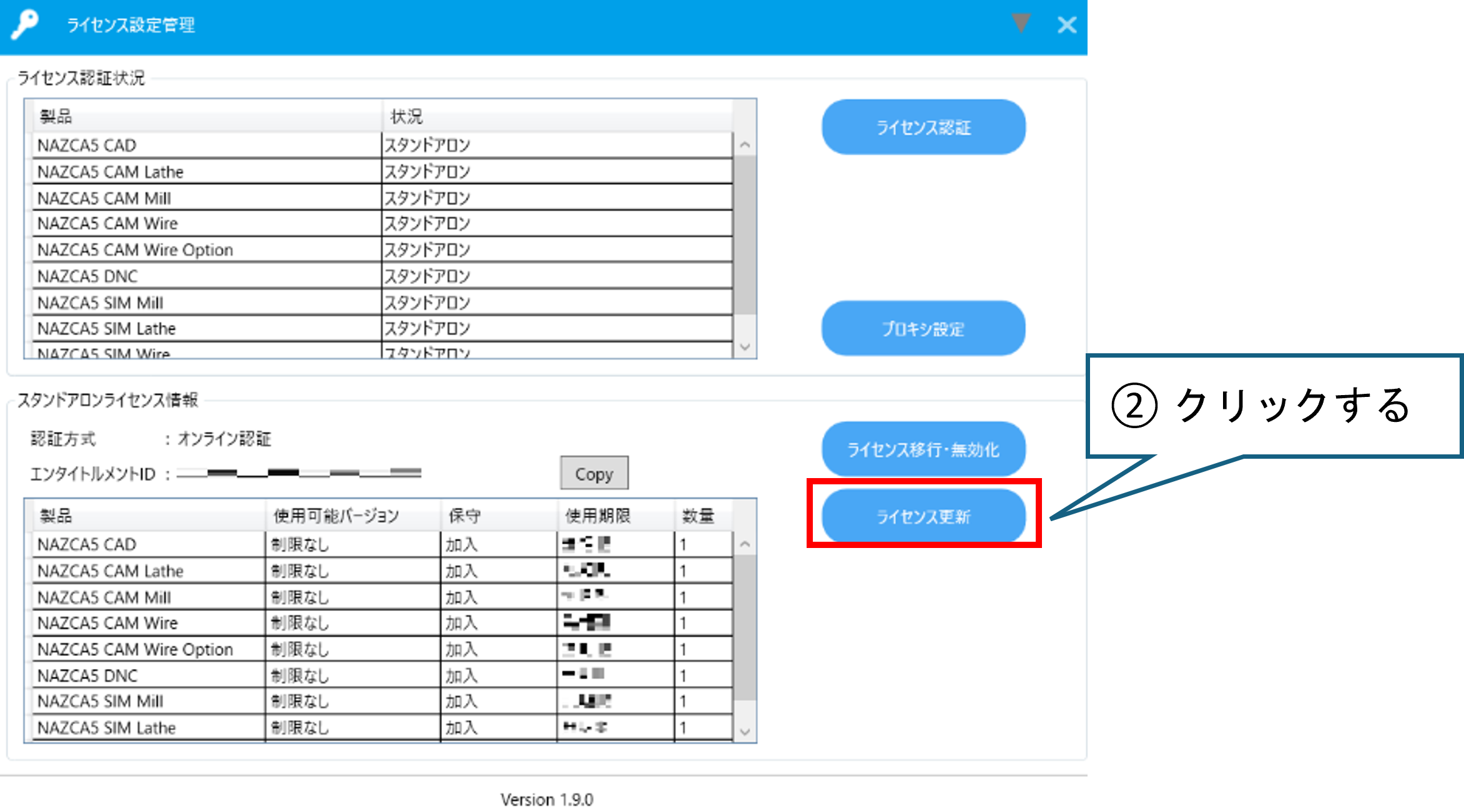Copy the entitlement ID with Copy button

tap(594, 474)
